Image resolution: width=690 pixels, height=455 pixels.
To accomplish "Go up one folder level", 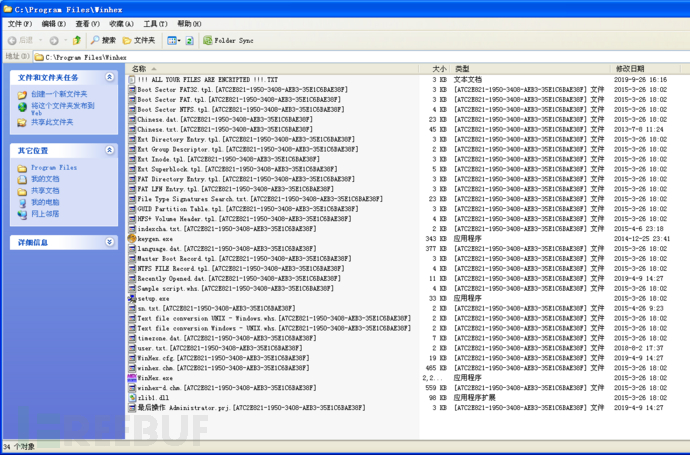I will [77, 40].
